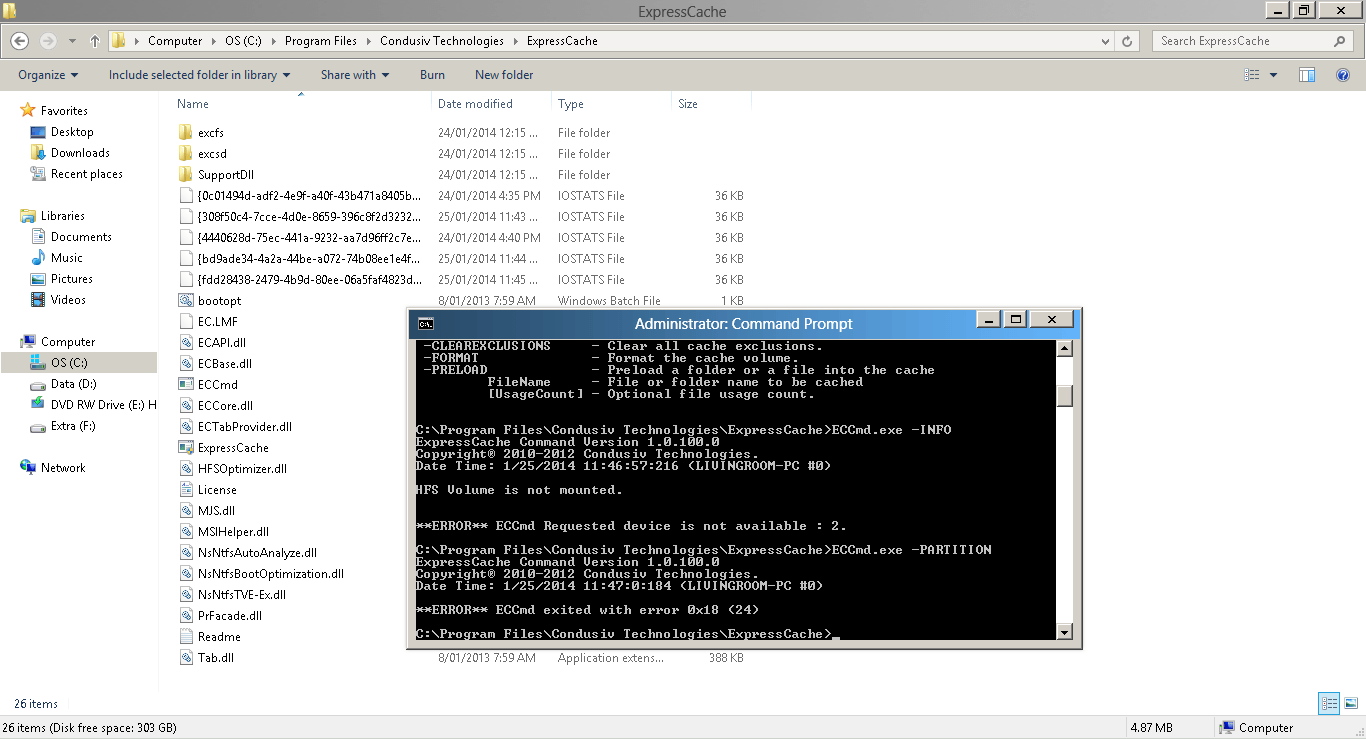Viewport: 1366px width, 739px height.
Task: Open the Pictures library
Action: pos(72,279)
